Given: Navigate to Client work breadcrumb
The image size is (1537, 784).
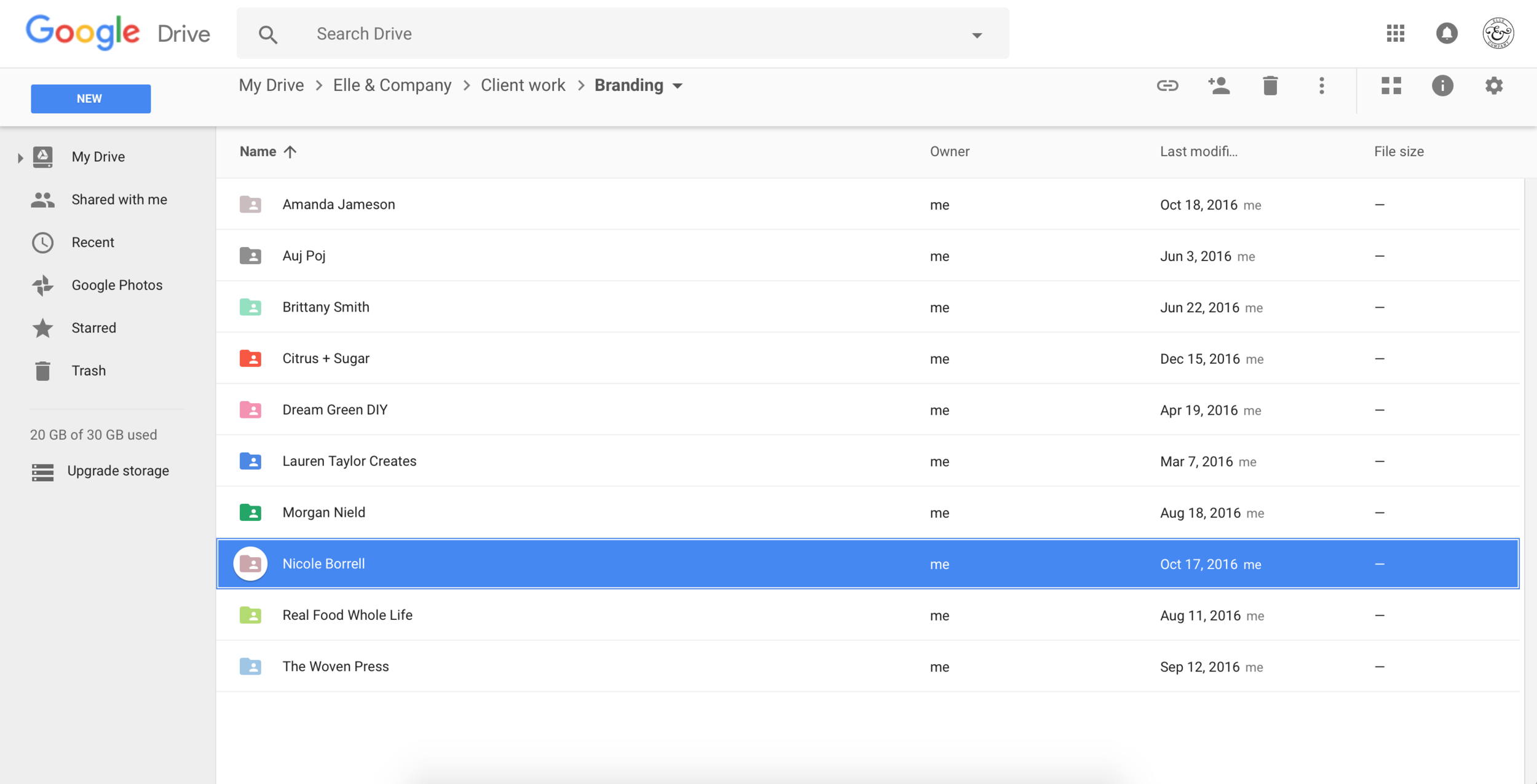Looking at the screenshot, I should tap(523, 85).
